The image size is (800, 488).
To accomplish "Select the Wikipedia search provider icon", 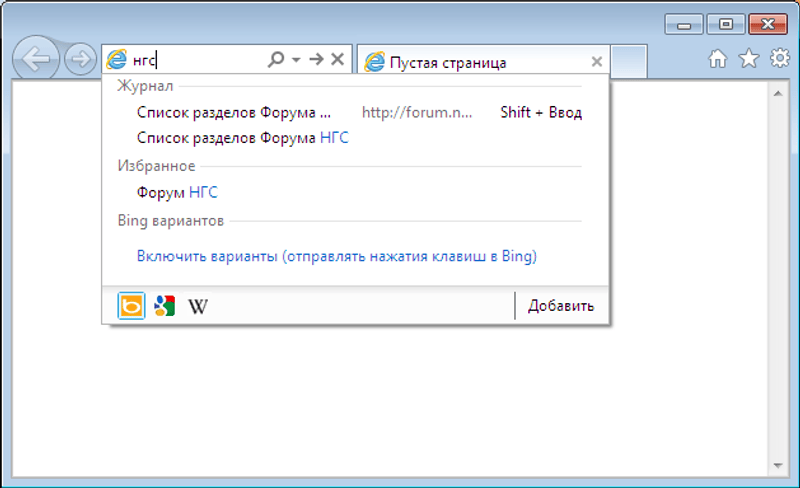I will pyautogui.click(x=198, y=306).
